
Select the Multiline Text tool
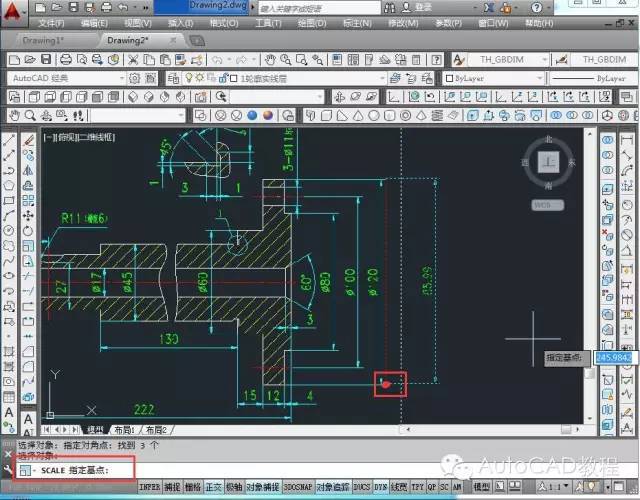click(x=9, y=413)
